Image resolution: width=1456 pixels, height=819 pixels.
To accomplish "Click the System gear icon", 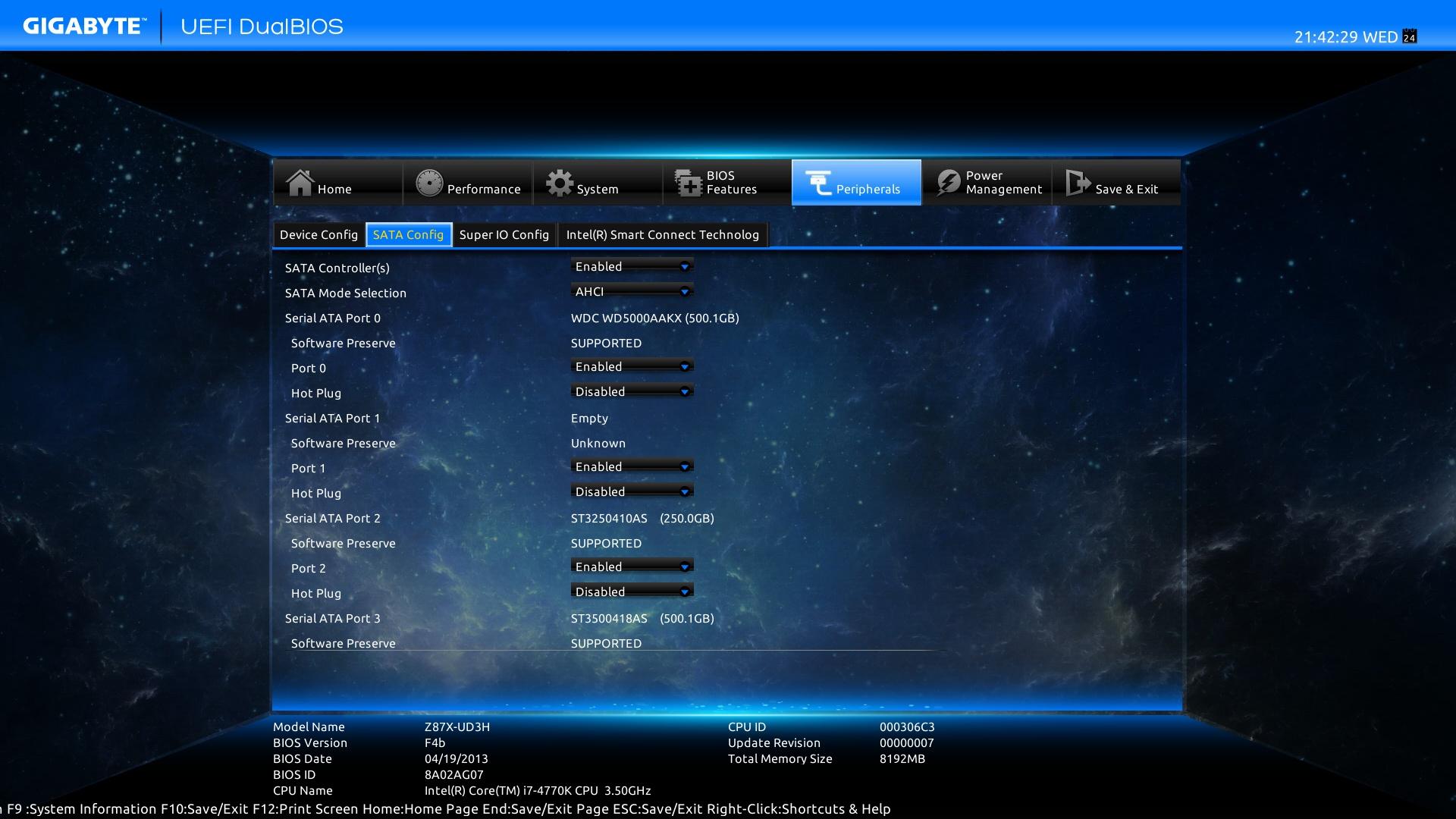I will pyautogui.click(x=560, y=183).
